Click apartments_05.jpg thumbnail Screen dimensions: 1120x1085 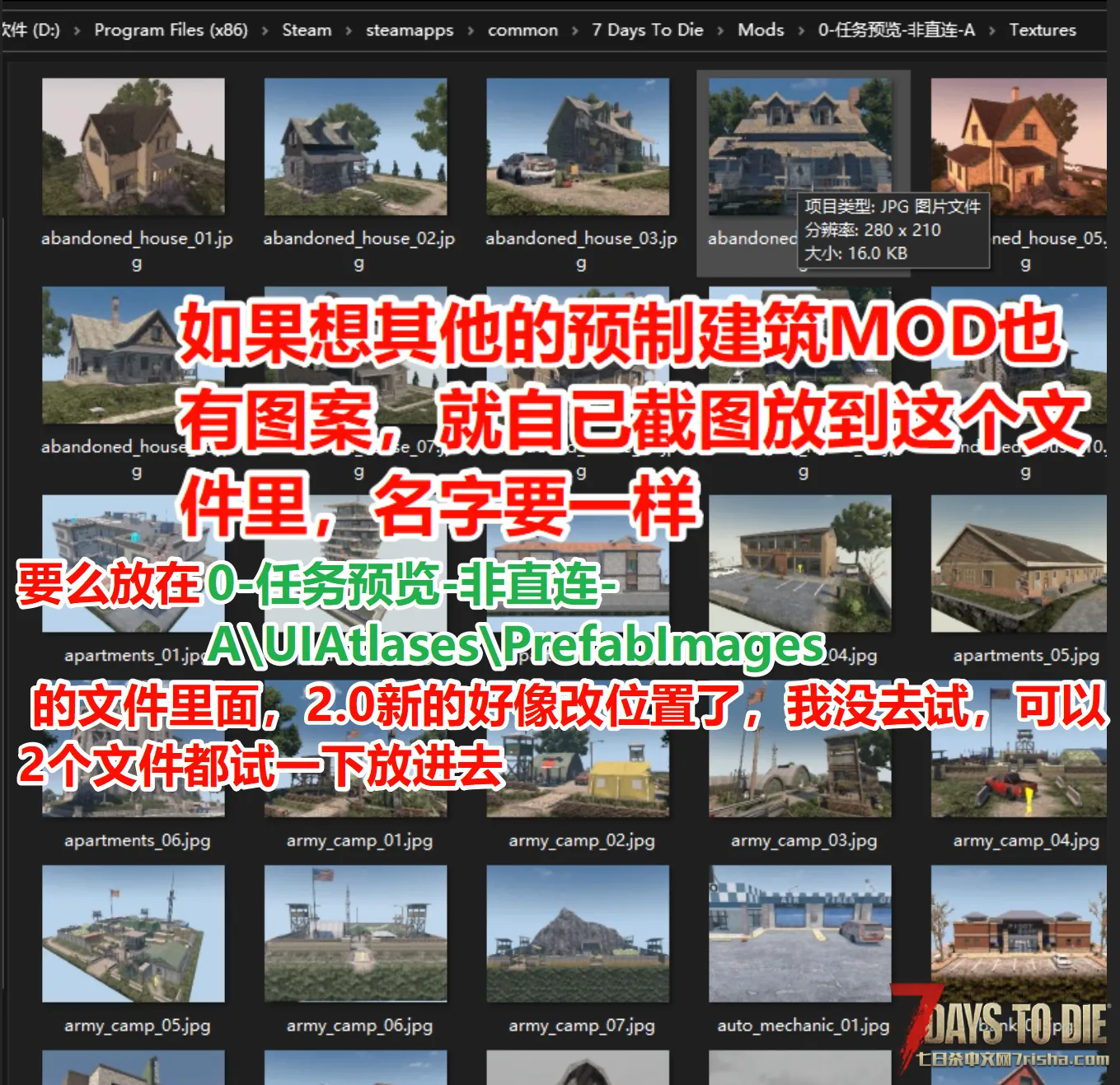[1019, 564]
